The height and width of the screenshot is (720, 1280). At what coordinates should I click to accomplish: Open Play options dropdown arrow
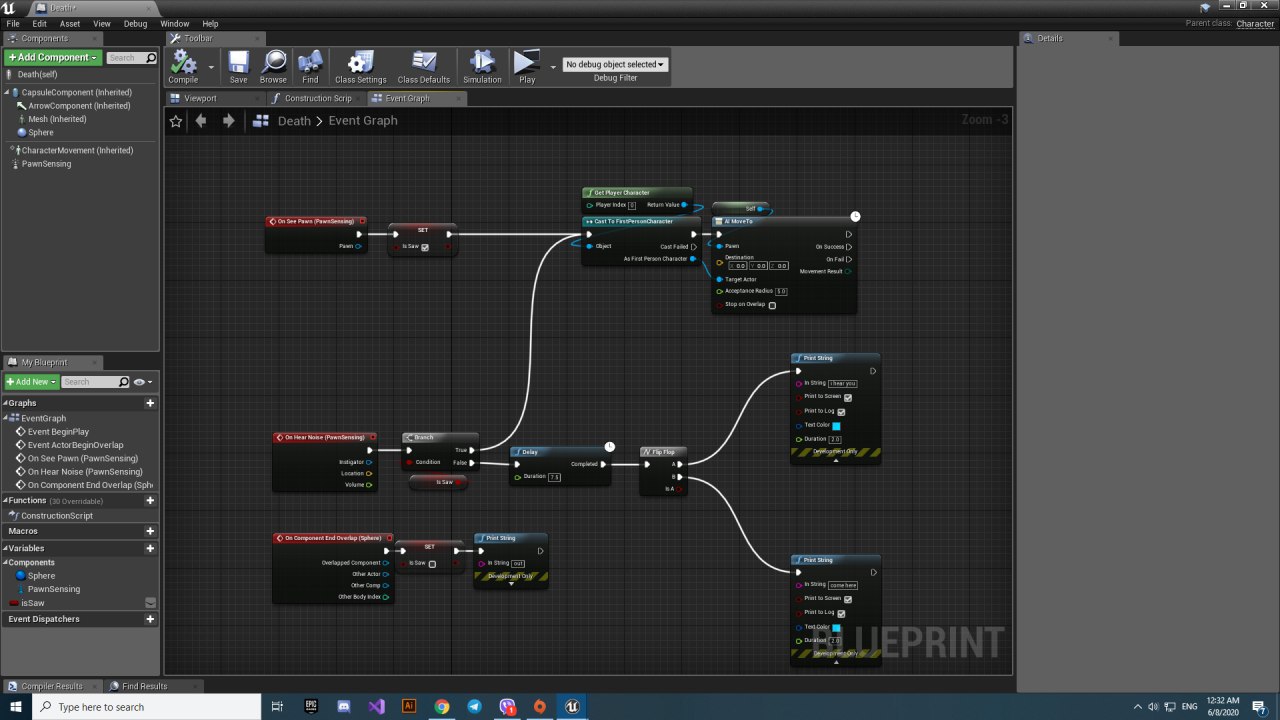pos(553,67)
